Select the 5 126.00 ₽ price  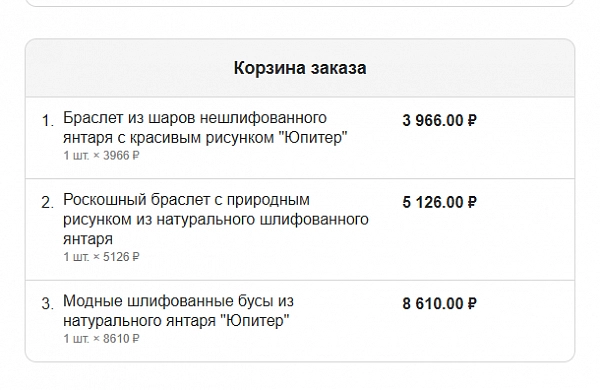[440, 202]
